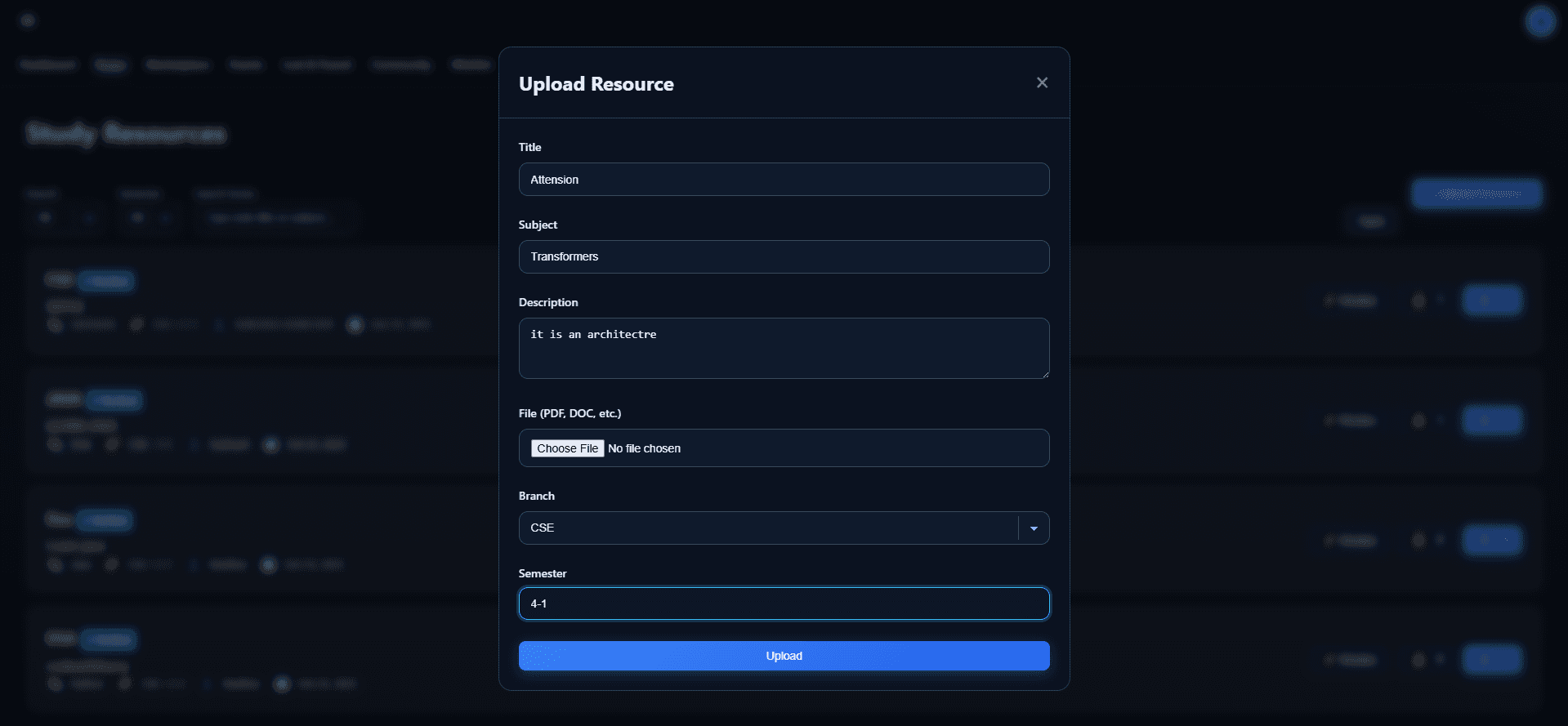
Task: Click the Subject field containing Transformers
Action: [x=784, y=256]
